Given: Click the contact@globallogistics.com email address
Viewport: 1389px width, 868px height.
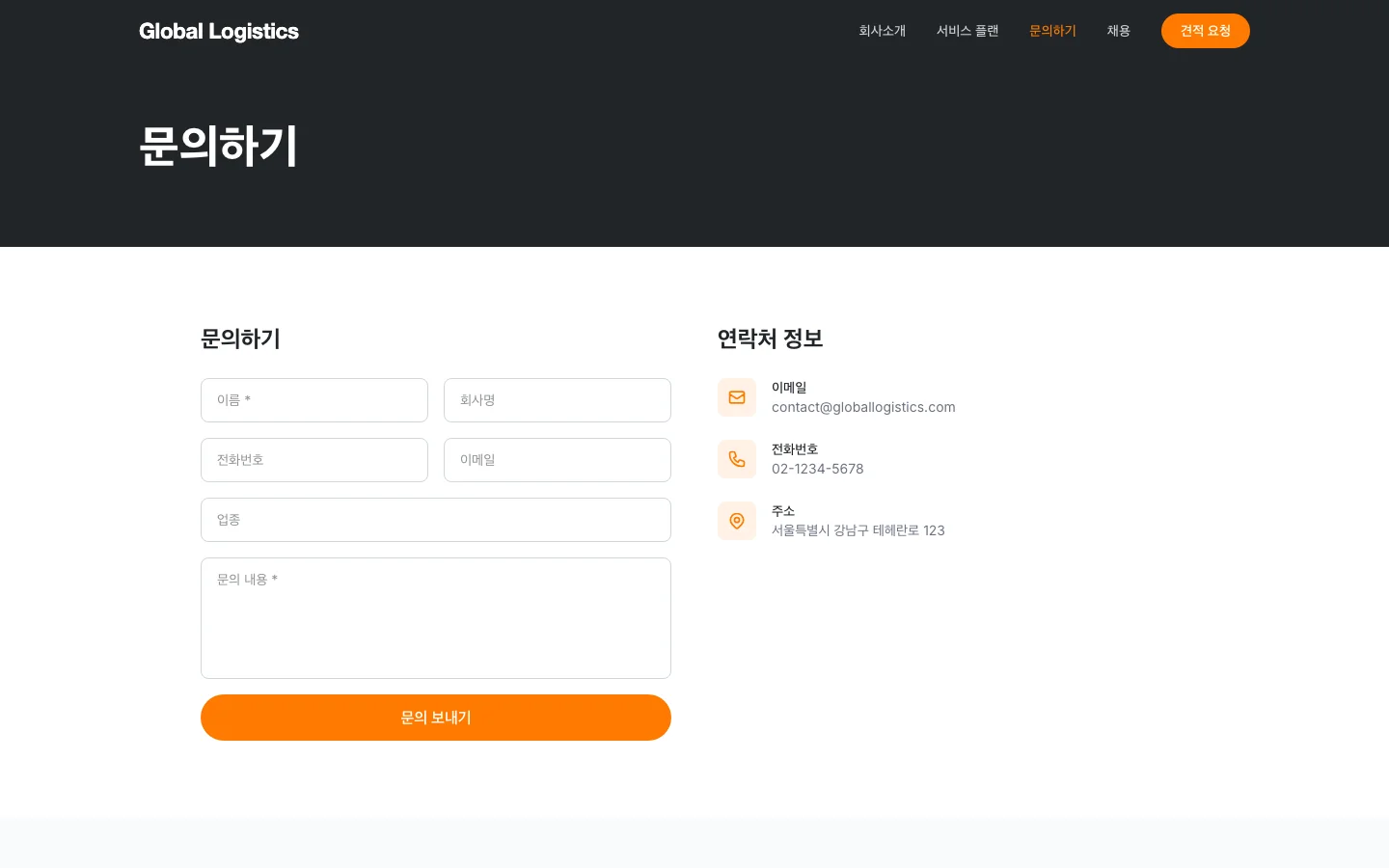Looking at the screenshot, I should (x=863, y=407).
